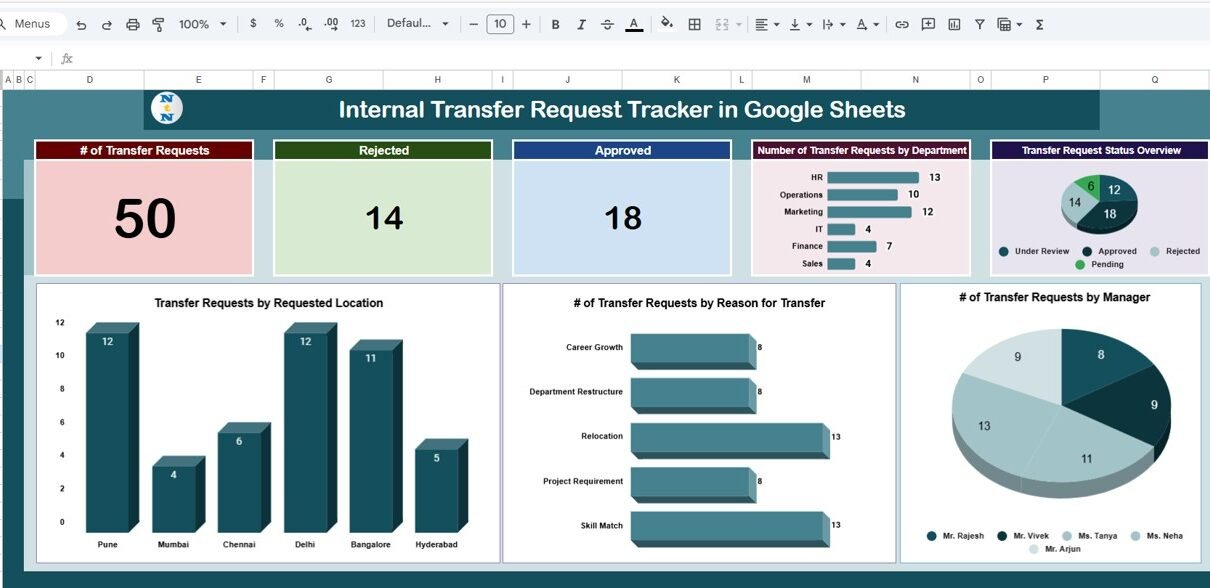Click the Menus search box
Screen dimensions: 1210x588
point(33,24)
